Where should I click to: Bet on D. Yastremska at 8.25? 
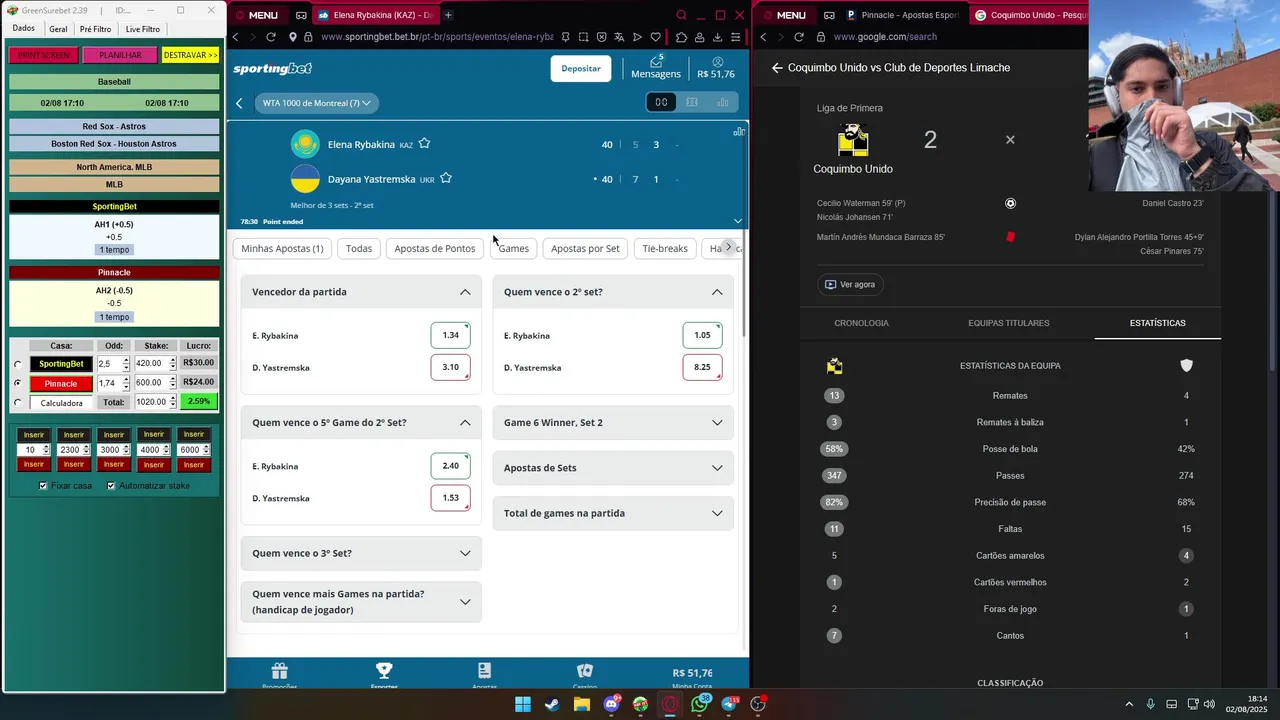(702, 367)
